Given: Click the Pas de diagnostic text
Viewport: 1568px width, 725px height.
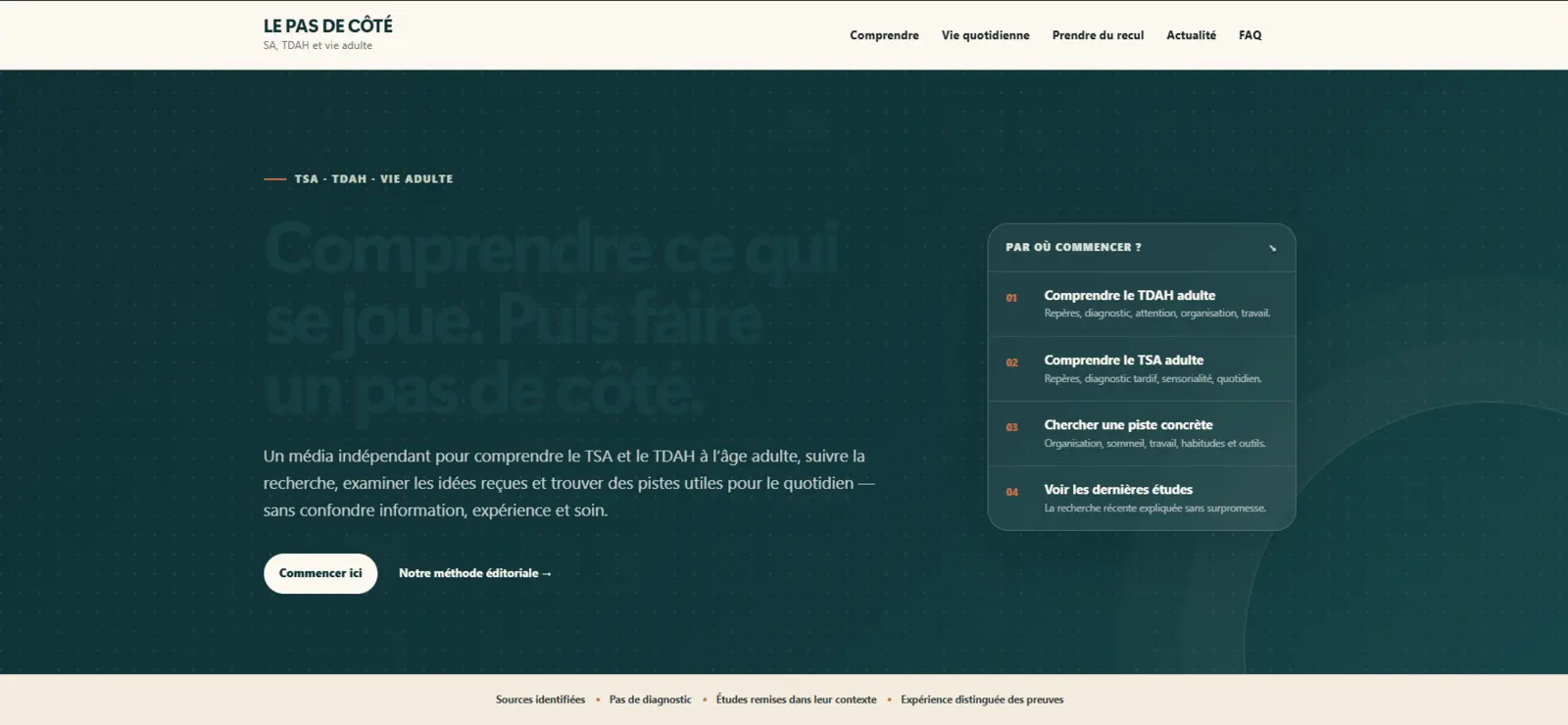Looking at the screenshot, I should (650, 700).
